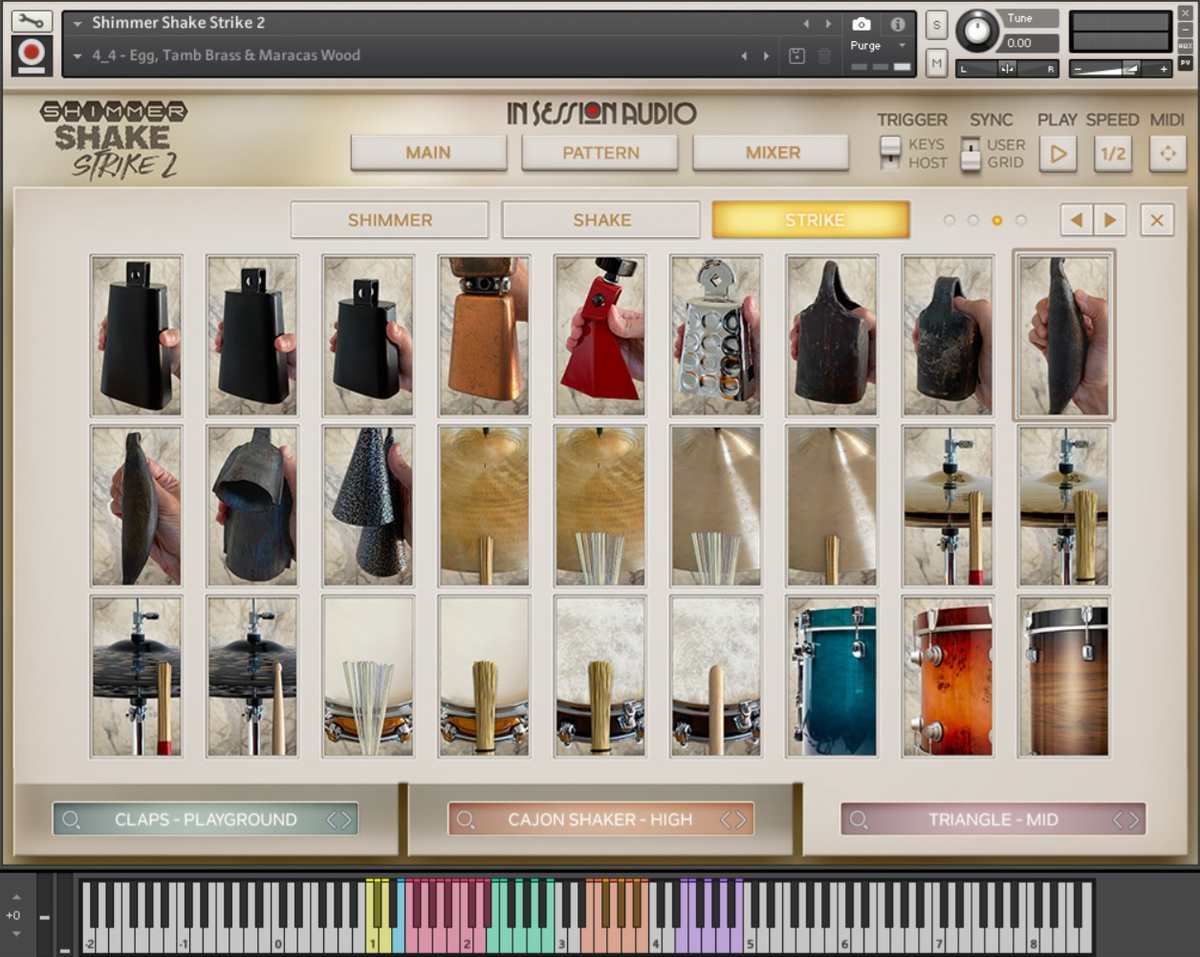The height and width of the screenshot is (957, 1200).
Task: Click the magnifier on Triangle - Mid
Action: 858,819
